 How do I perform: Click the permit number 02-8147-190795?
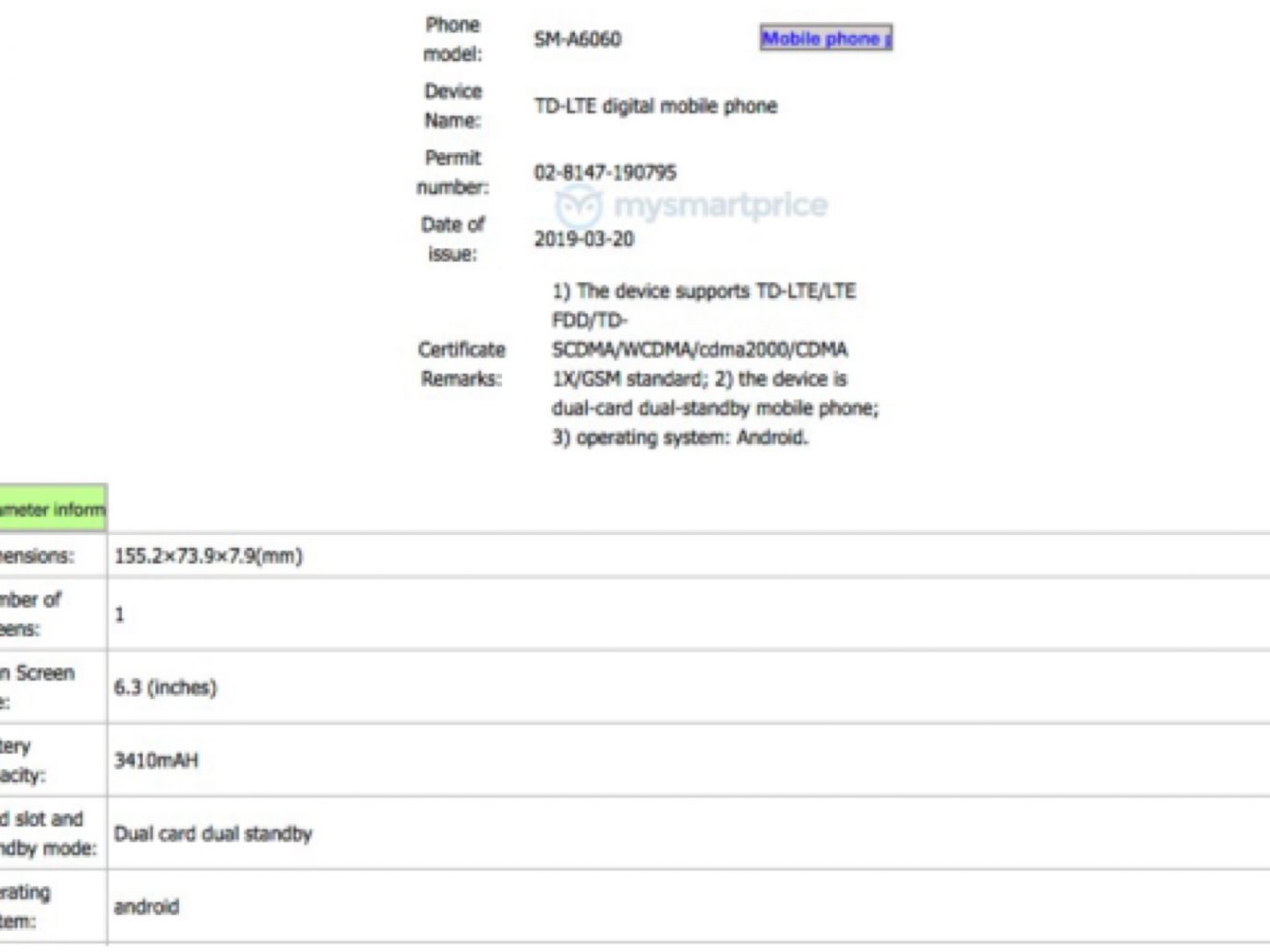[x=605, y=173]
